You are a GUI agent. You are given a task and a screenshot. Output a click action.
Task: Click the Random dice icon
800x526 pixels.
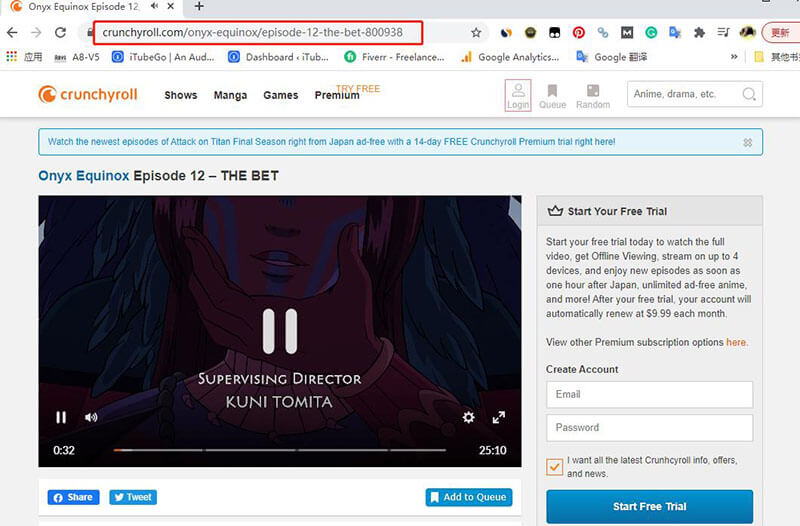593,96
